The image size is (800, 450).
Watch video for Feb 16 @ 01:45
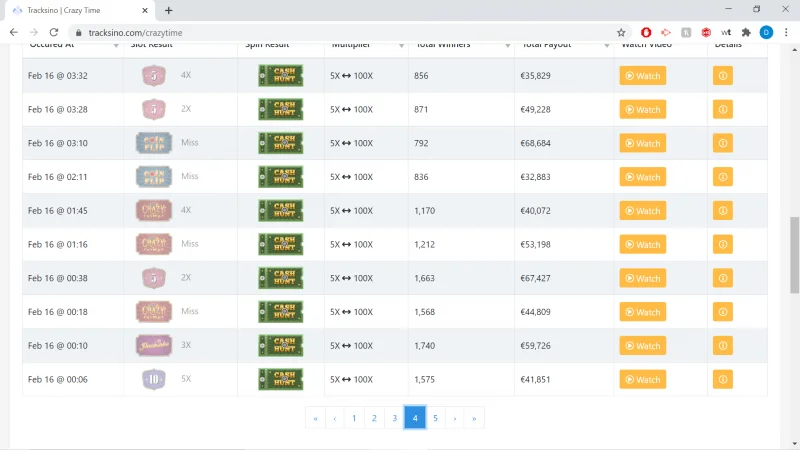tap(643, 211)
